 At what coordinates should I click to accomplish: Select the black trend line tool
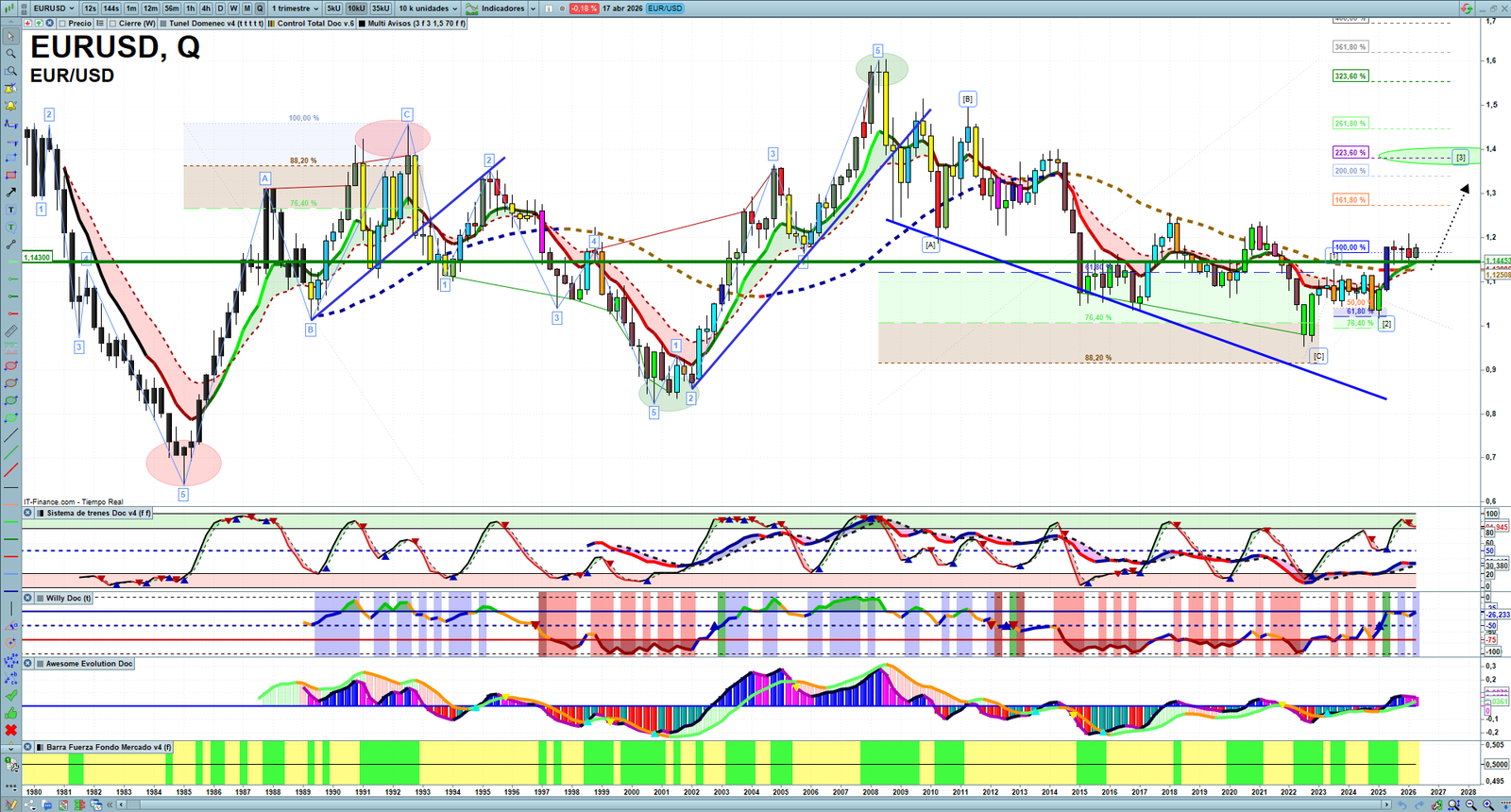(x=11, y=435)
